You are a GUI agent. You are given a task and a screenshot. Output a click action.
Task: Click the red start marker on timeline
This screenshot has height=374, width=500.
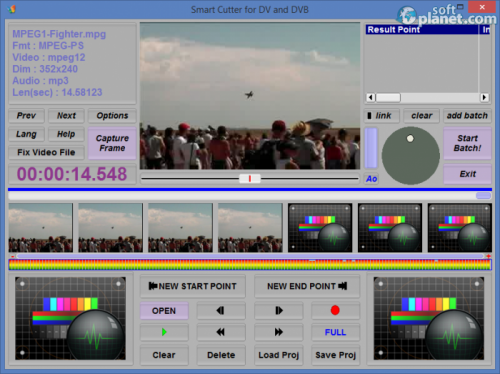click(x=13, y=257)
